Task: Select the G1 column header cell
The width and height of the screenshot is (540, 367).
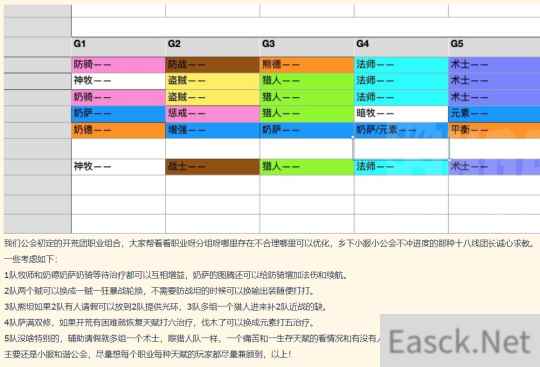Action: click(118, 47)
